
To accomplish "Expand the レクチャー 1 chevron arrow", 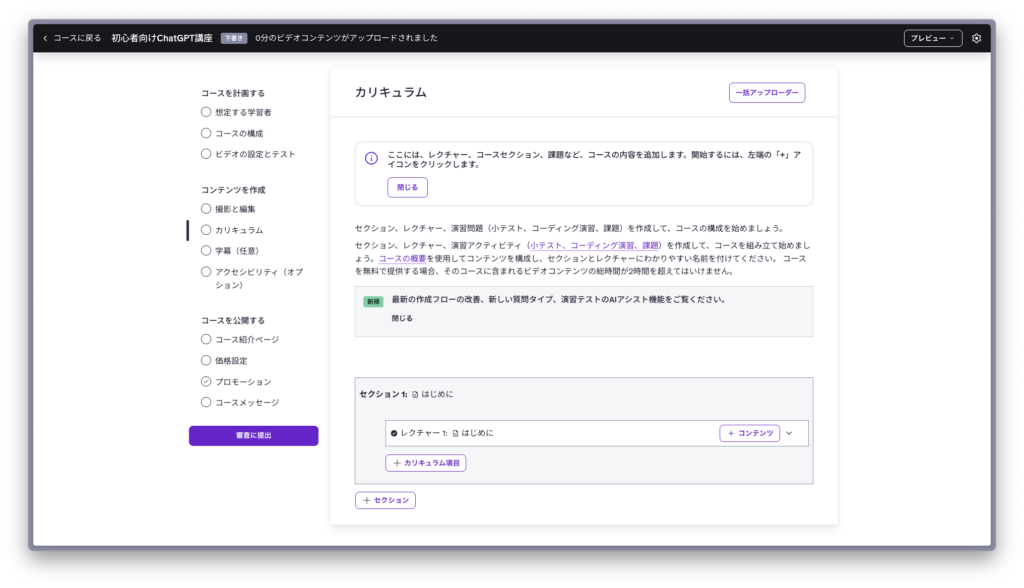I will [x=789, y=433].
